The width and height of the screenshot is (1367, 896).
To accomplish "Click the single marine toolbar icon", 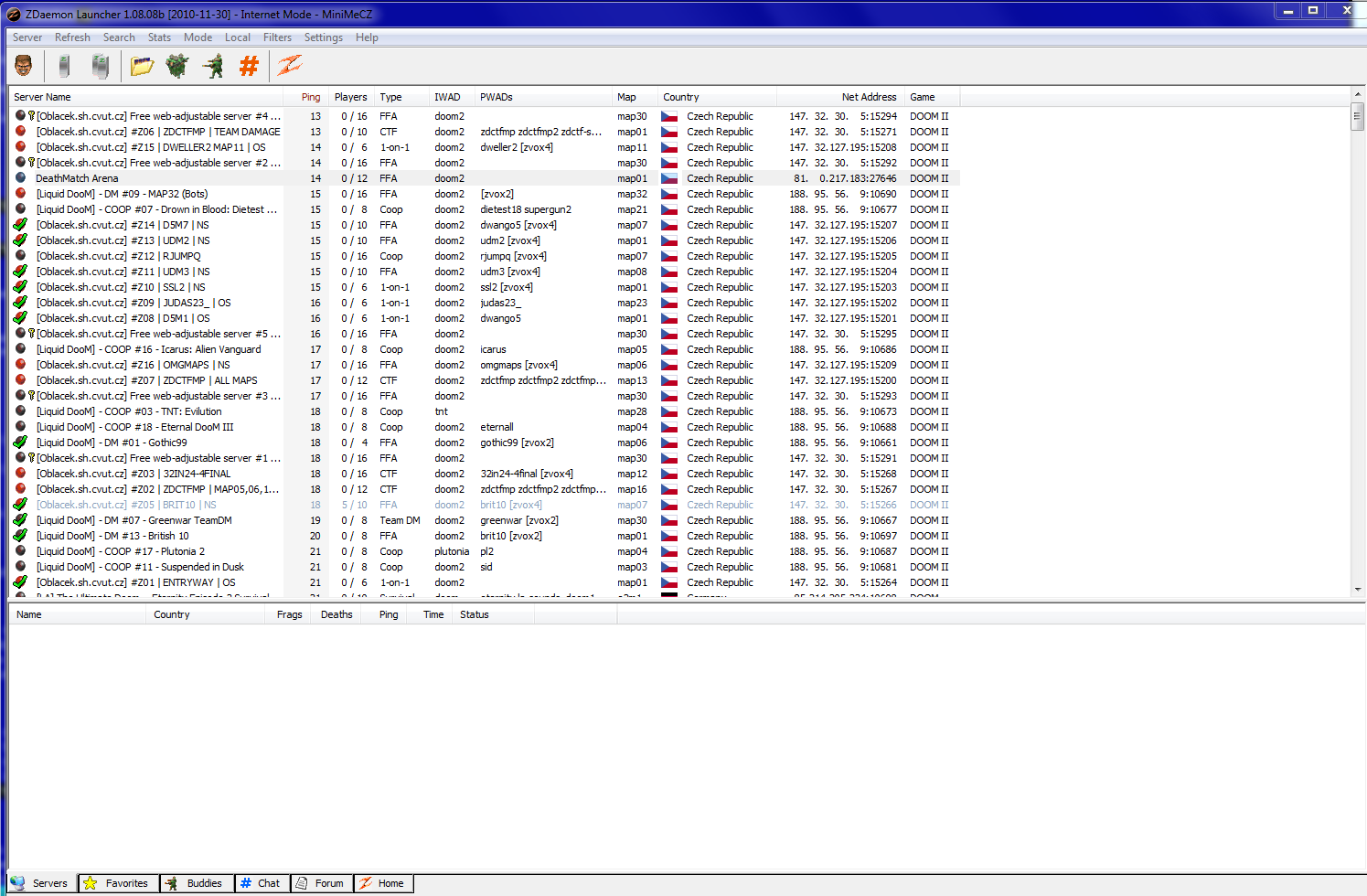I will (213, 65).
